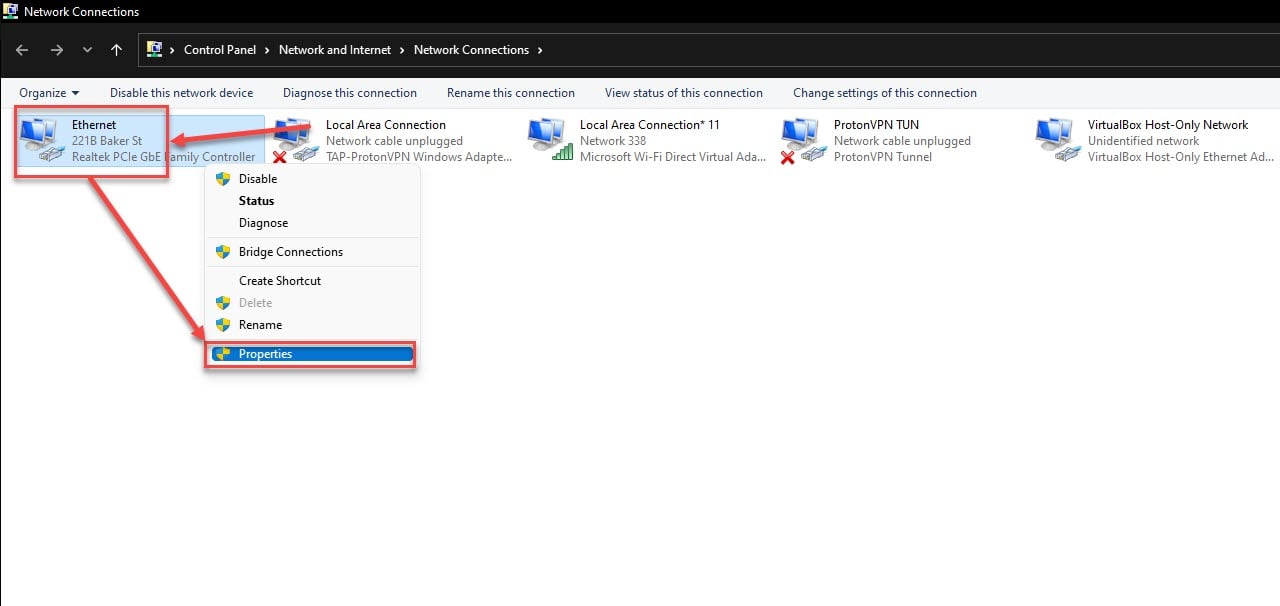Click ProtonVPN Tunnel device text
1280x606 pixels.
click(x=883, y=157)
